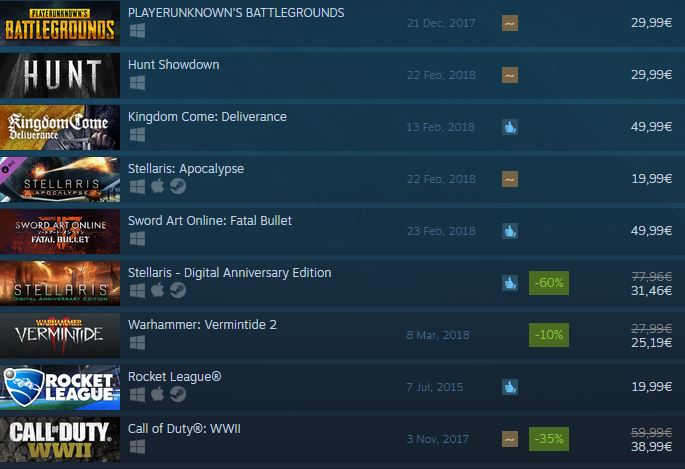Screen dimensions: 685x469
Task: Click the Windows icon under Hunt Showdown
Action: coord(137,83)
